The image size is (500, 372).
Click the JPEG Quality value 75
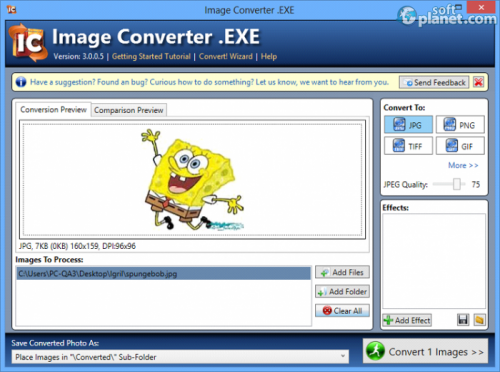(x=476, y=184)
